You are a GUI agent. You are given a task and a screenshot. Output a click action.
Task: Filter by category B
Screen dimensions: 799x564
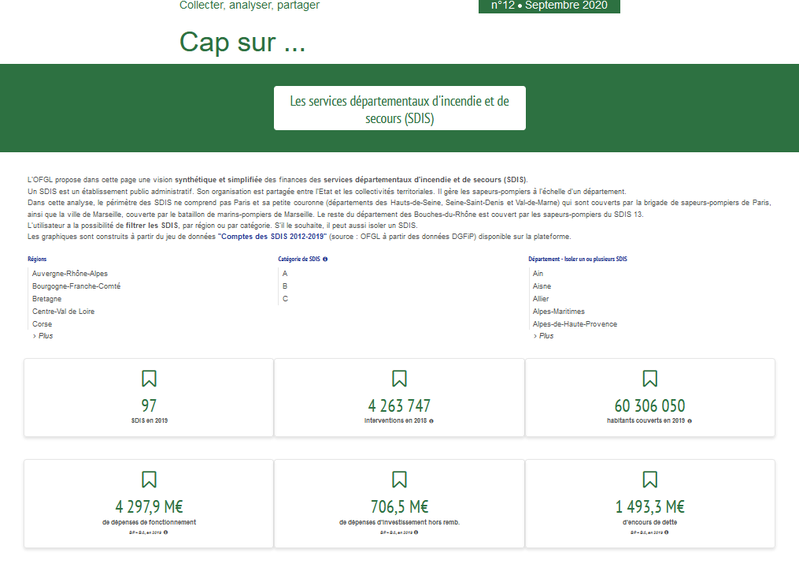285,286
